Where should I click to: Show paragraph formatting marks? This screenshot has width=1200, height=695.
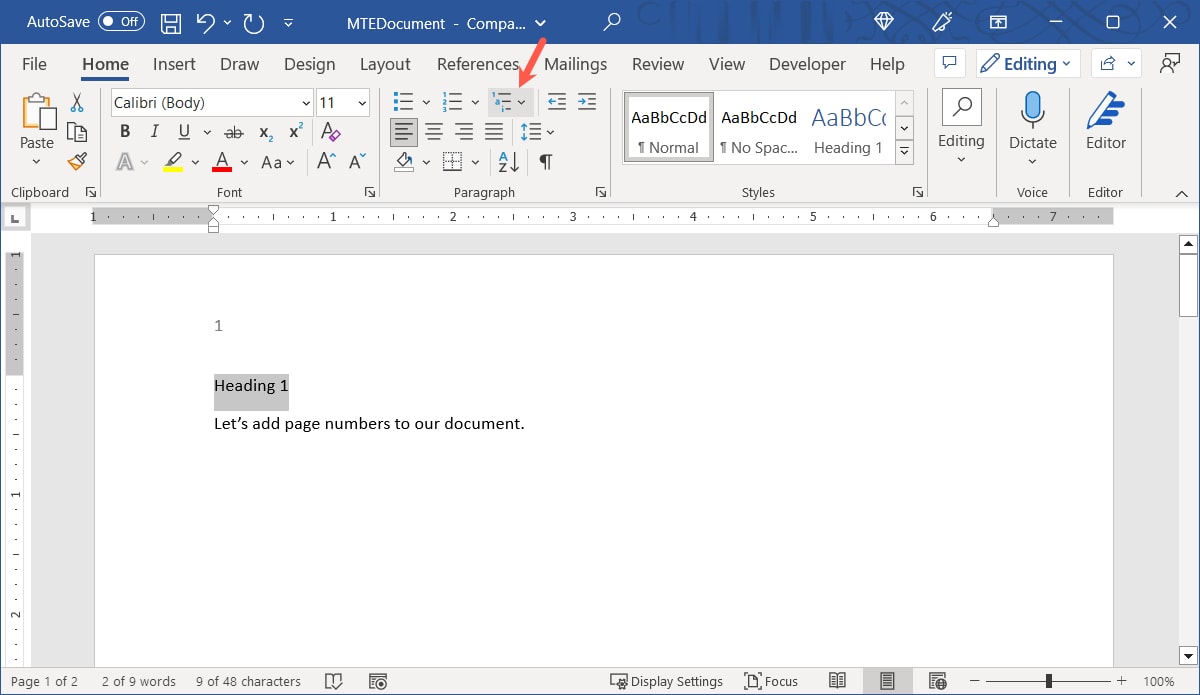tap(544, 161)
